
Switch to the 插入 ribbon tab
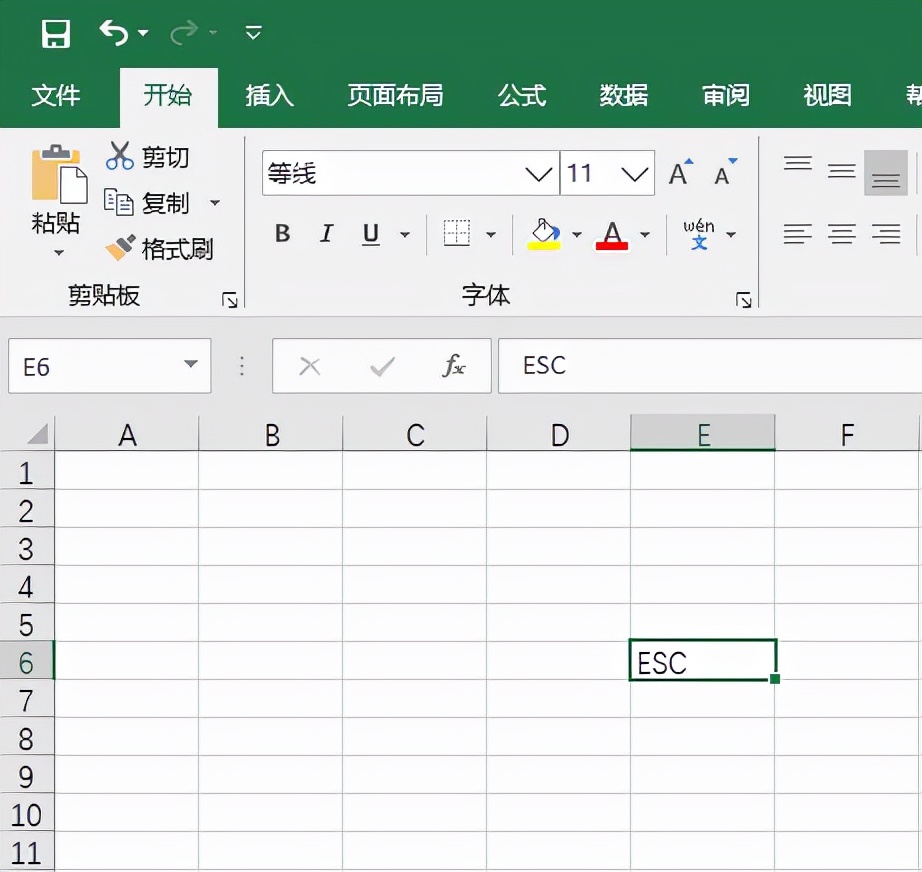coord(268,97)
